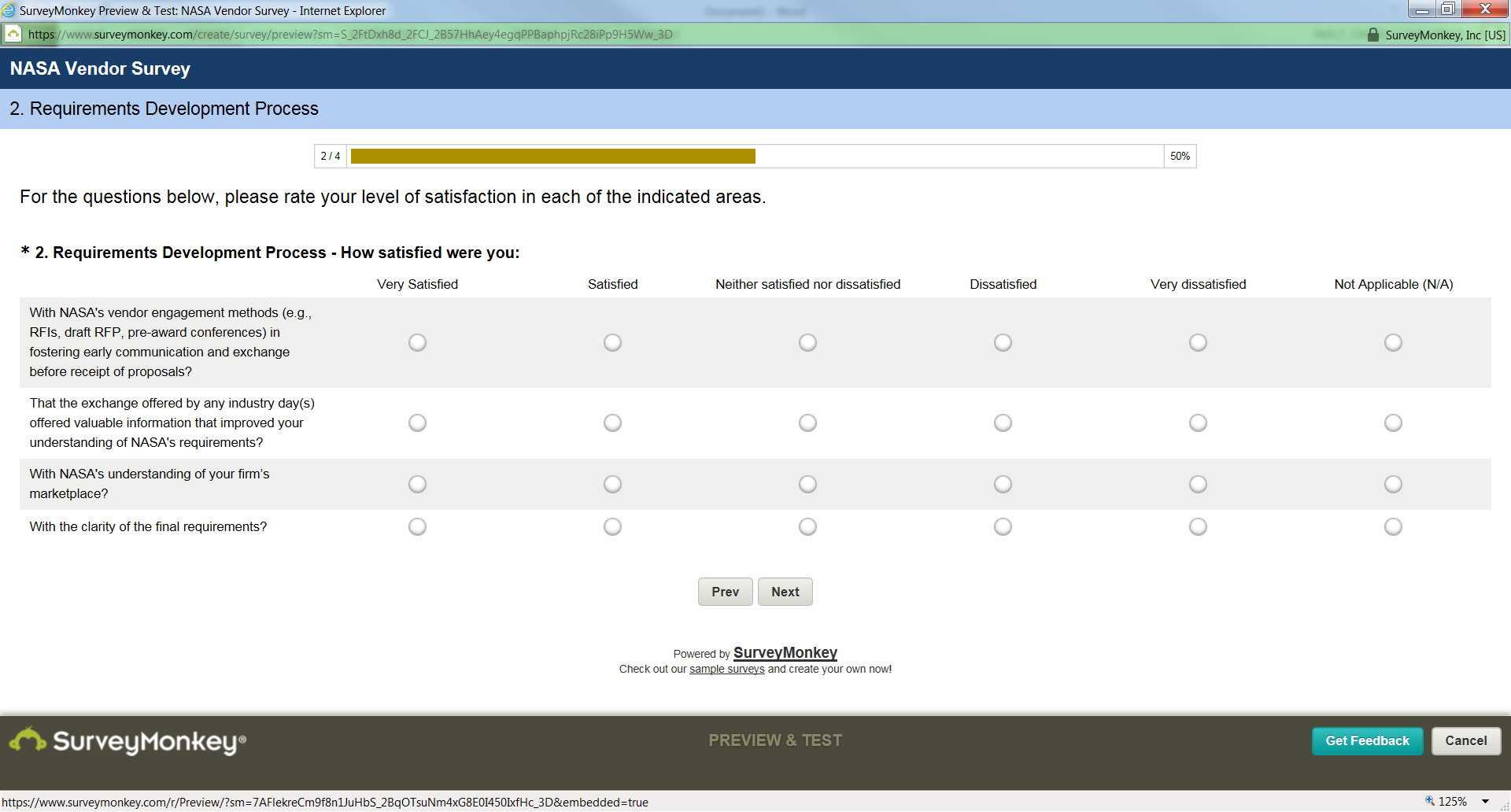Select Dissatisfied for clarity of final requirements
This screenshot has height=812, width=1511.
coord(1003,526)
